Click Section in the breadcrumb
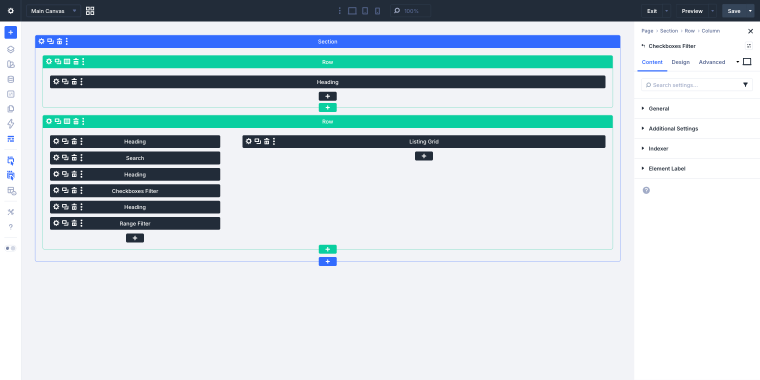 (668, 31)
